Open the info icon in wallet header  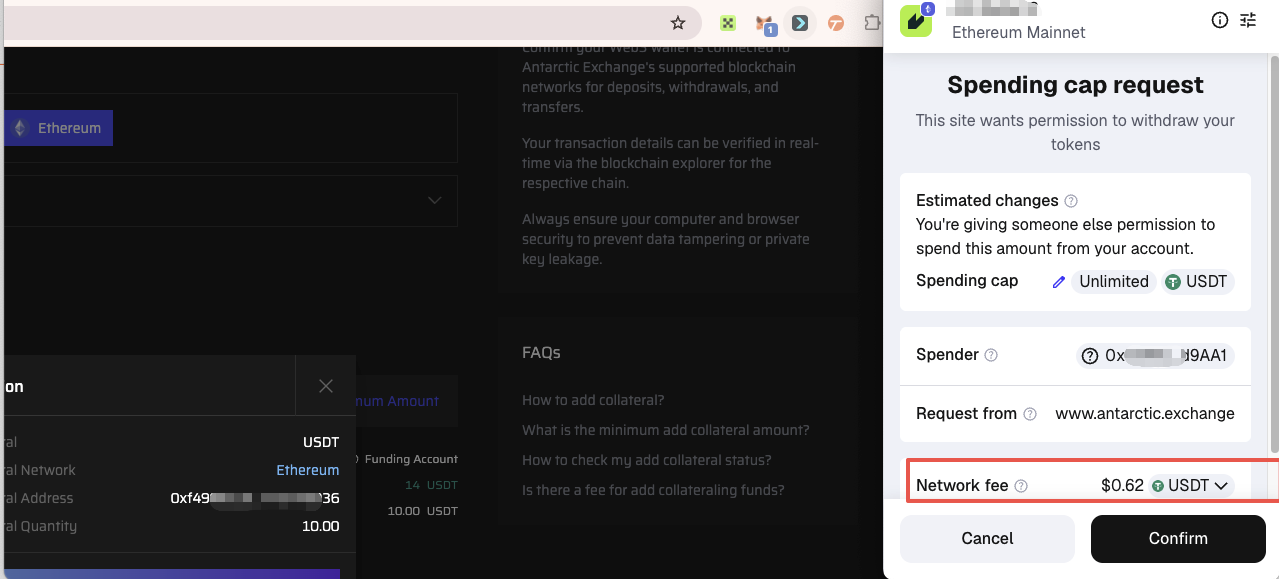pyautogui.click(x=1220, y=20)
